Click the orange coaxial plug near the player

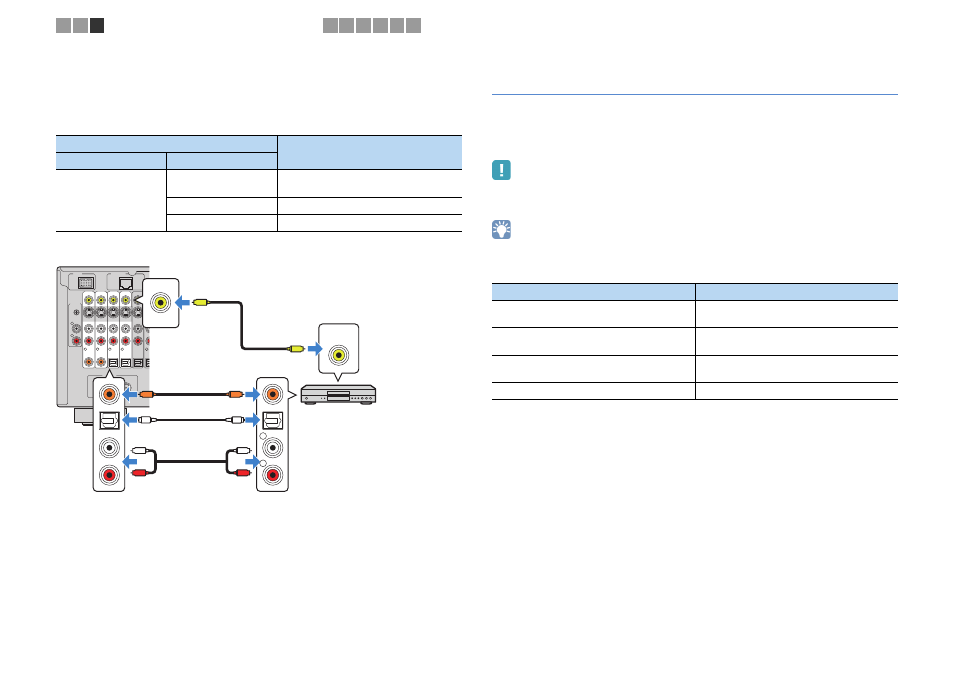pos(235,394)
